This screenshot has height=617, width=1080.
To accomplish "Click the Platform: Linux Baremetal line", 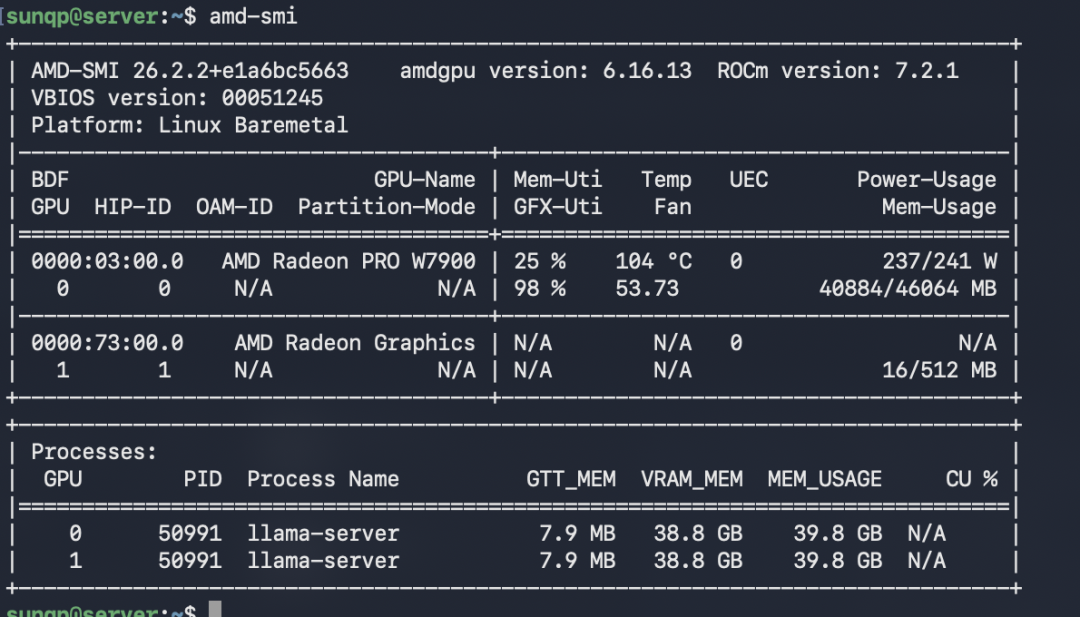I will coord(189,125).
